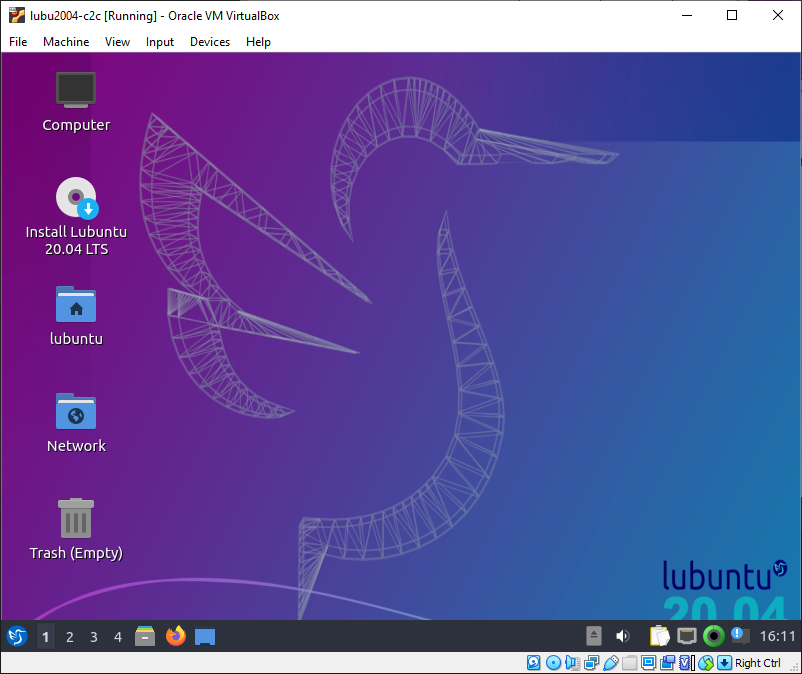Viewport: 802px width, 674px height.
Task: Open the View menu
Action: pos(117,42)
